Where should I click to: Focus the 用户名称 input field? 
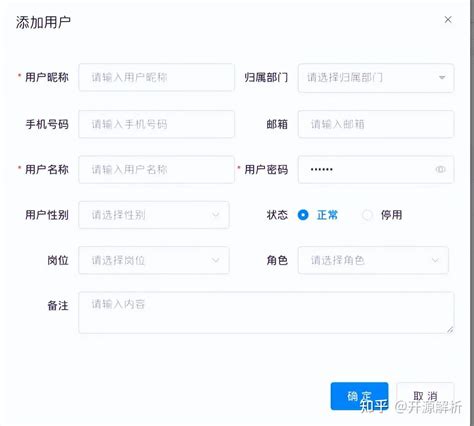pos(156,170)
